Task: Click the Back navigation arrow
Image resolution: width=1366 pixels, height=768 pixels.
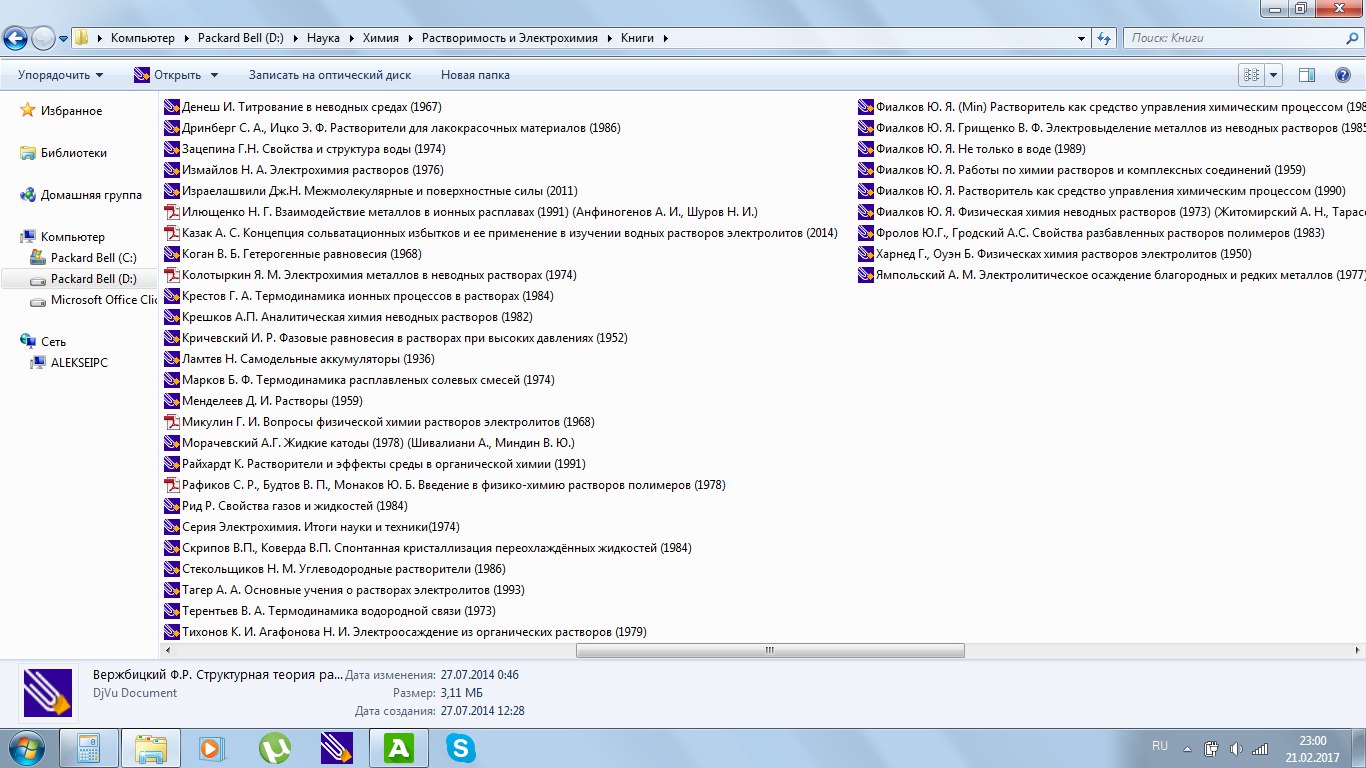Action: click(x=16, y=38)
